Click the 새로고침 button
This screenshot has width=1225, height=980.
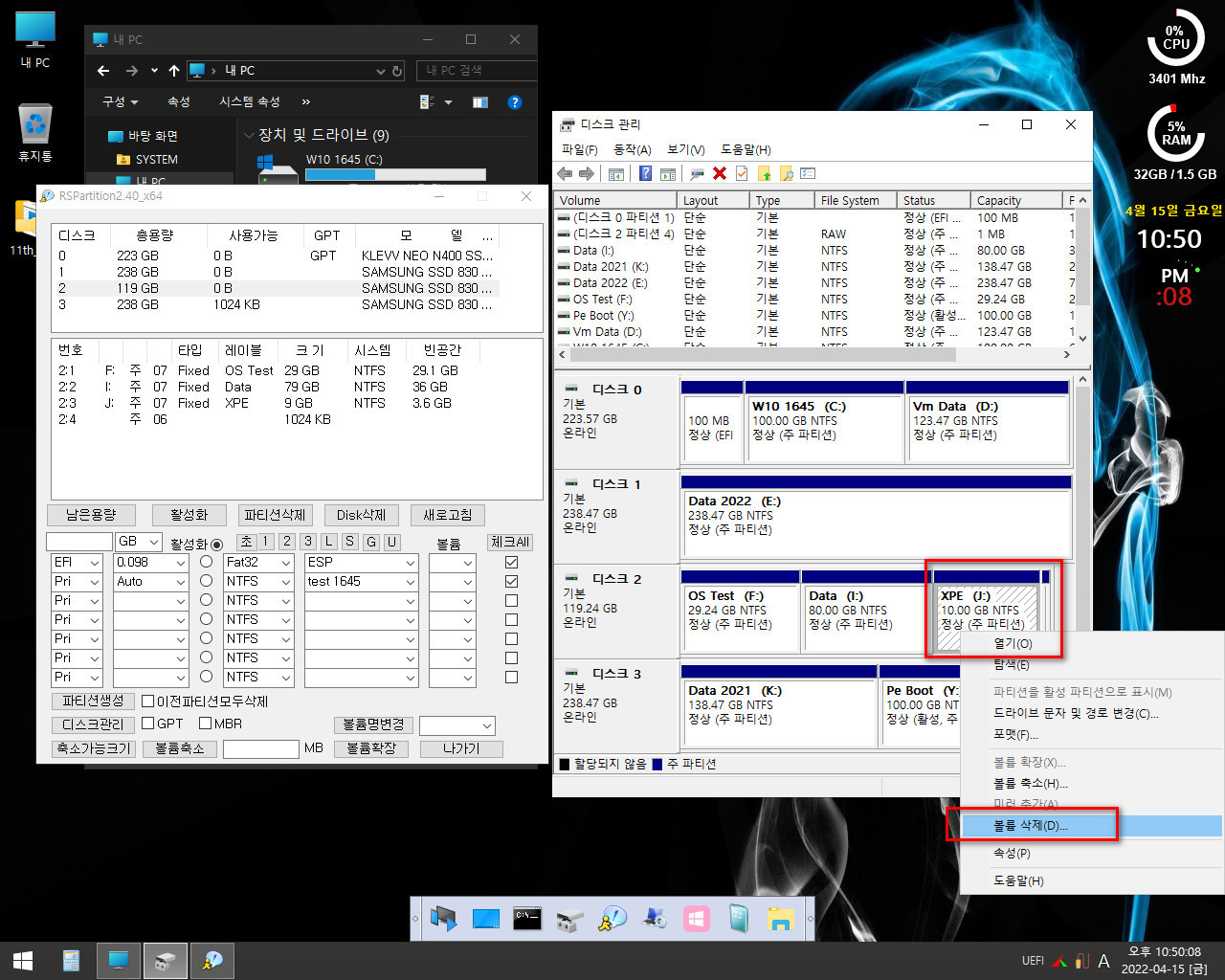(448, 515)
